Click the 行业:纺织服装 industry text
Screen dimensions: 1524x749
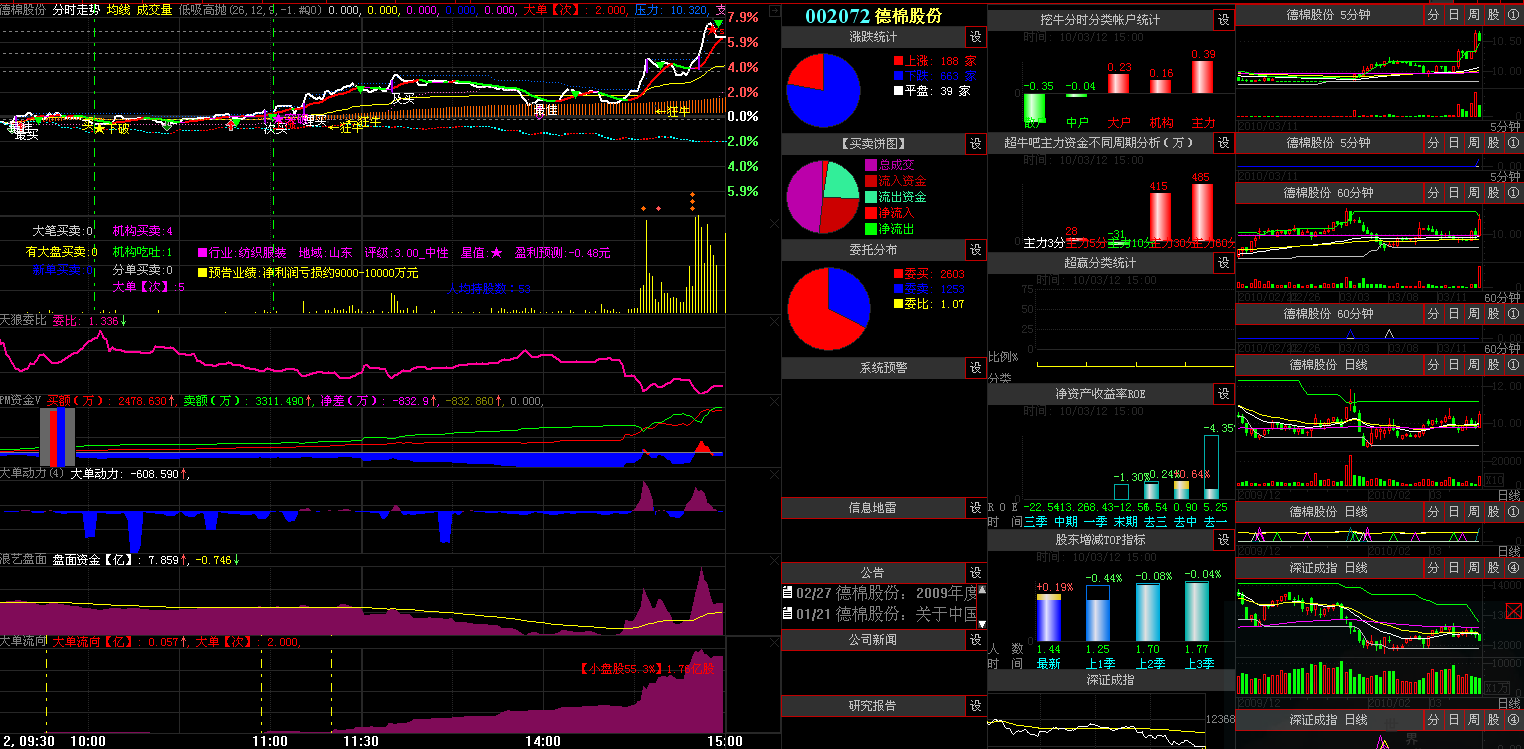point(242,253)
